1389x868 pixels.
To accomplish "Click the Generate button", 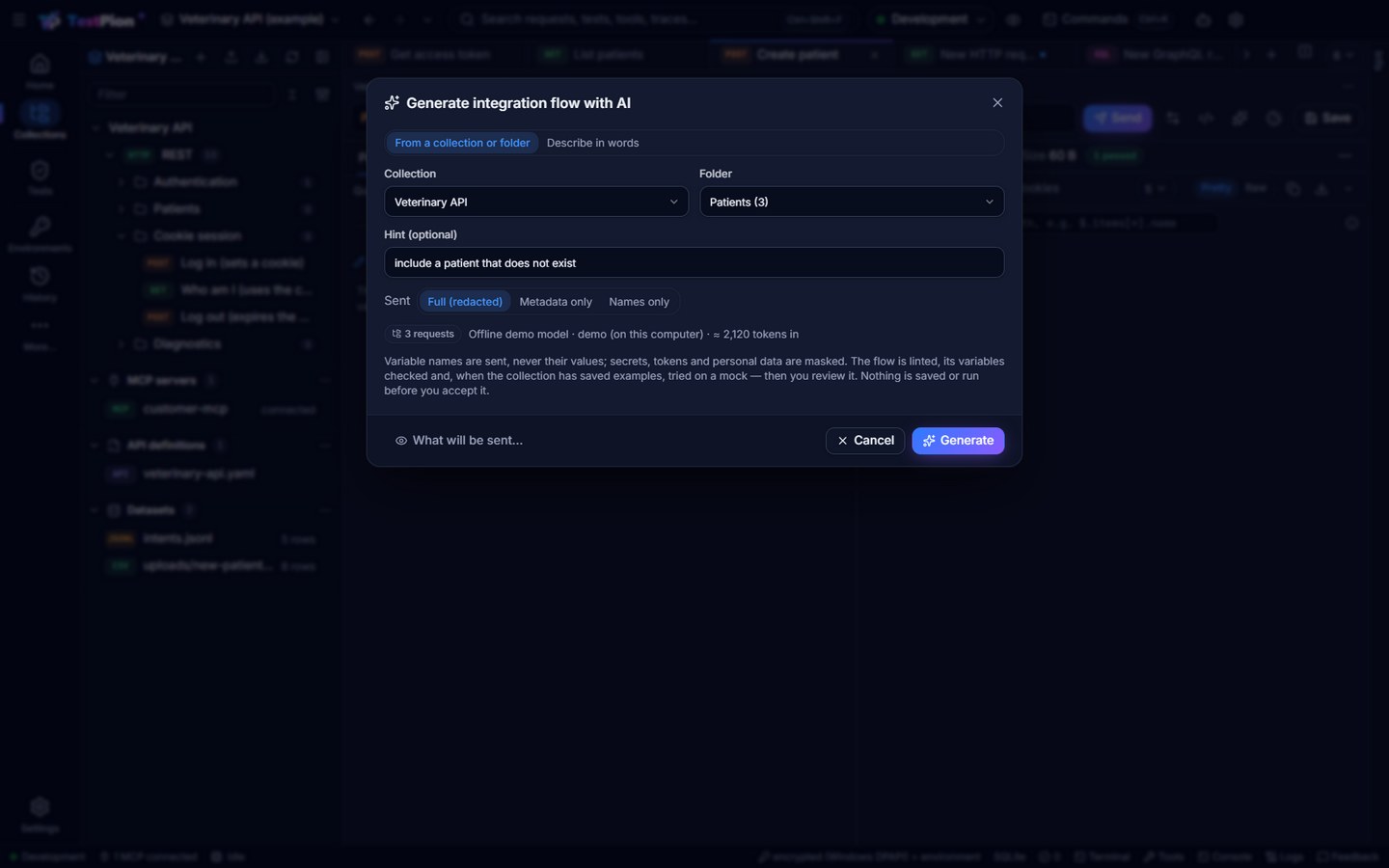I will tap(958, 441).
